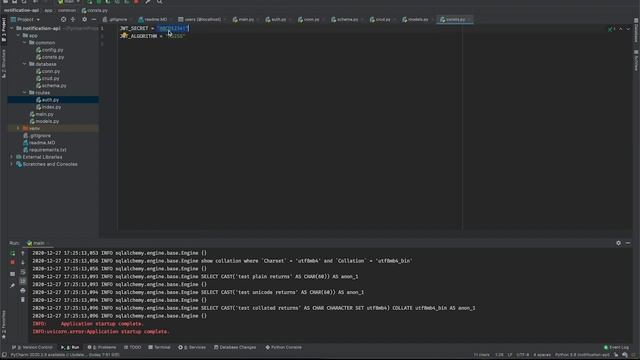Hide the Run panel with minus icon

(628, 243)
